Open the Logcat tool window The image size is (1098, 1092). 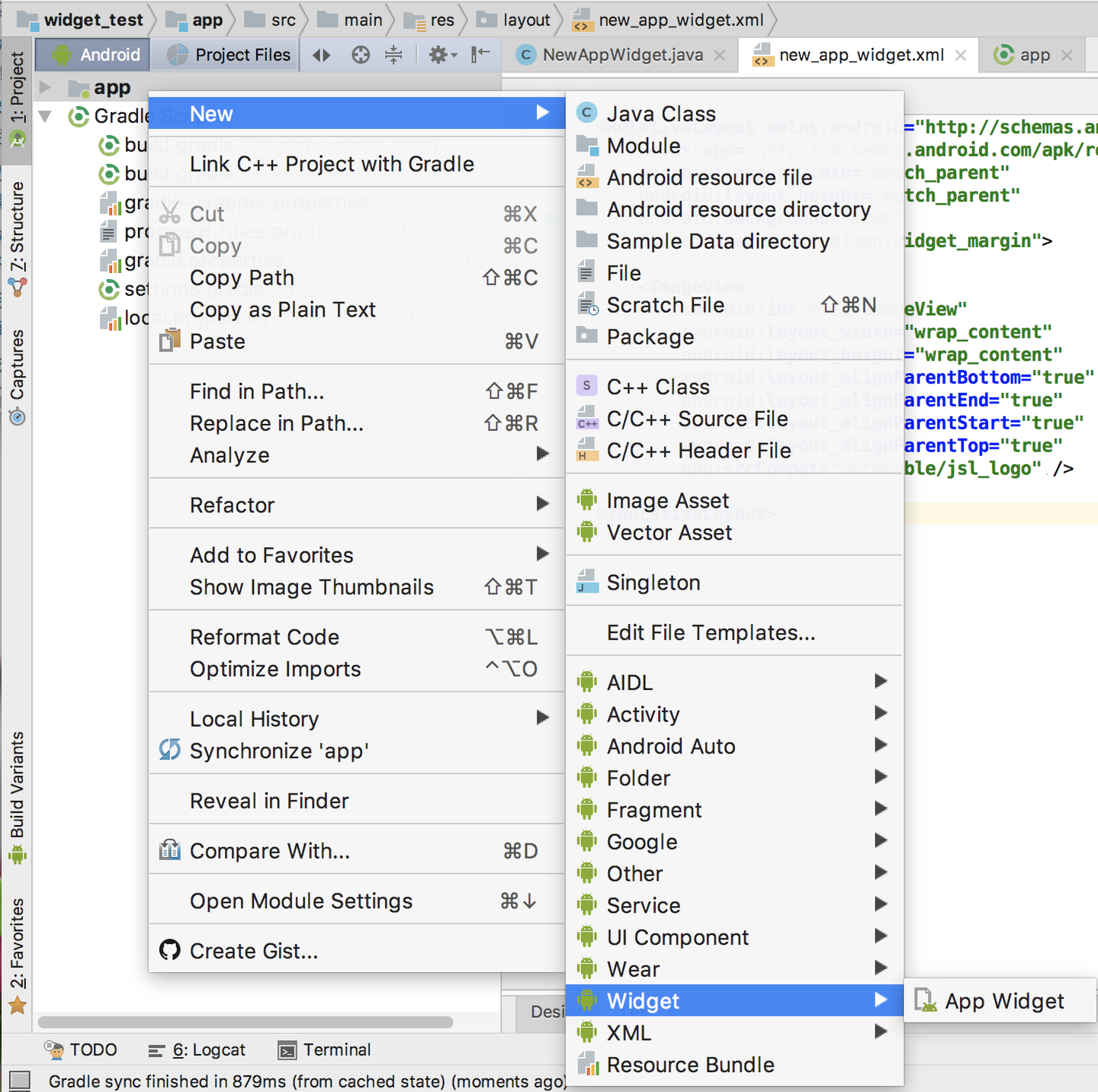click(x=197, y=1050)
